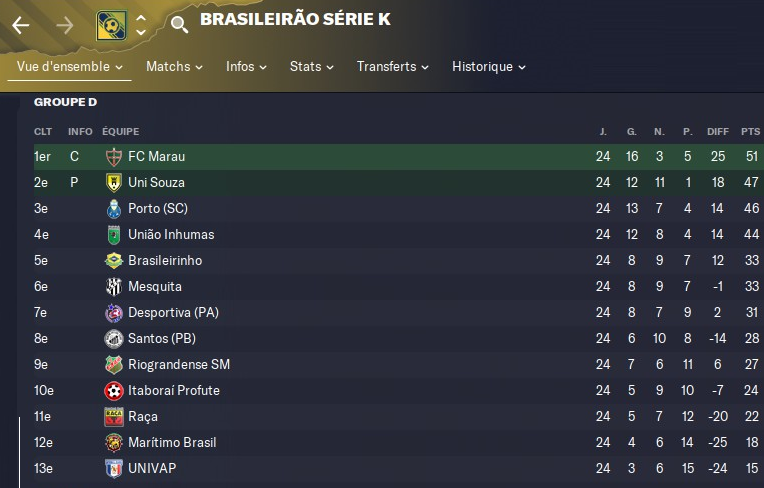The height and width of the screenshot is (488, 764).
Task: Open the Historique tab
Action: [x=488, y=67]
